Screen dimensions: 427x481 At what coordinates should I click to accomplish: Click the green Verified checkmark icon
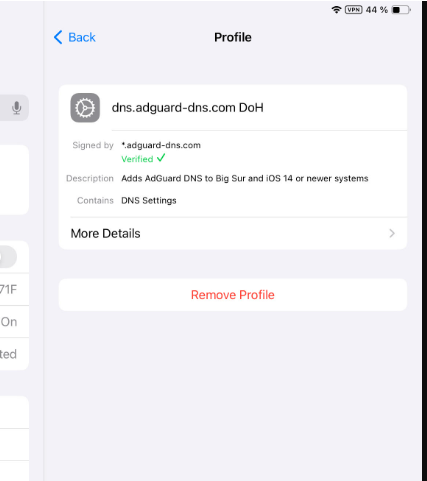pyautogui.click(x=161, y=158)
